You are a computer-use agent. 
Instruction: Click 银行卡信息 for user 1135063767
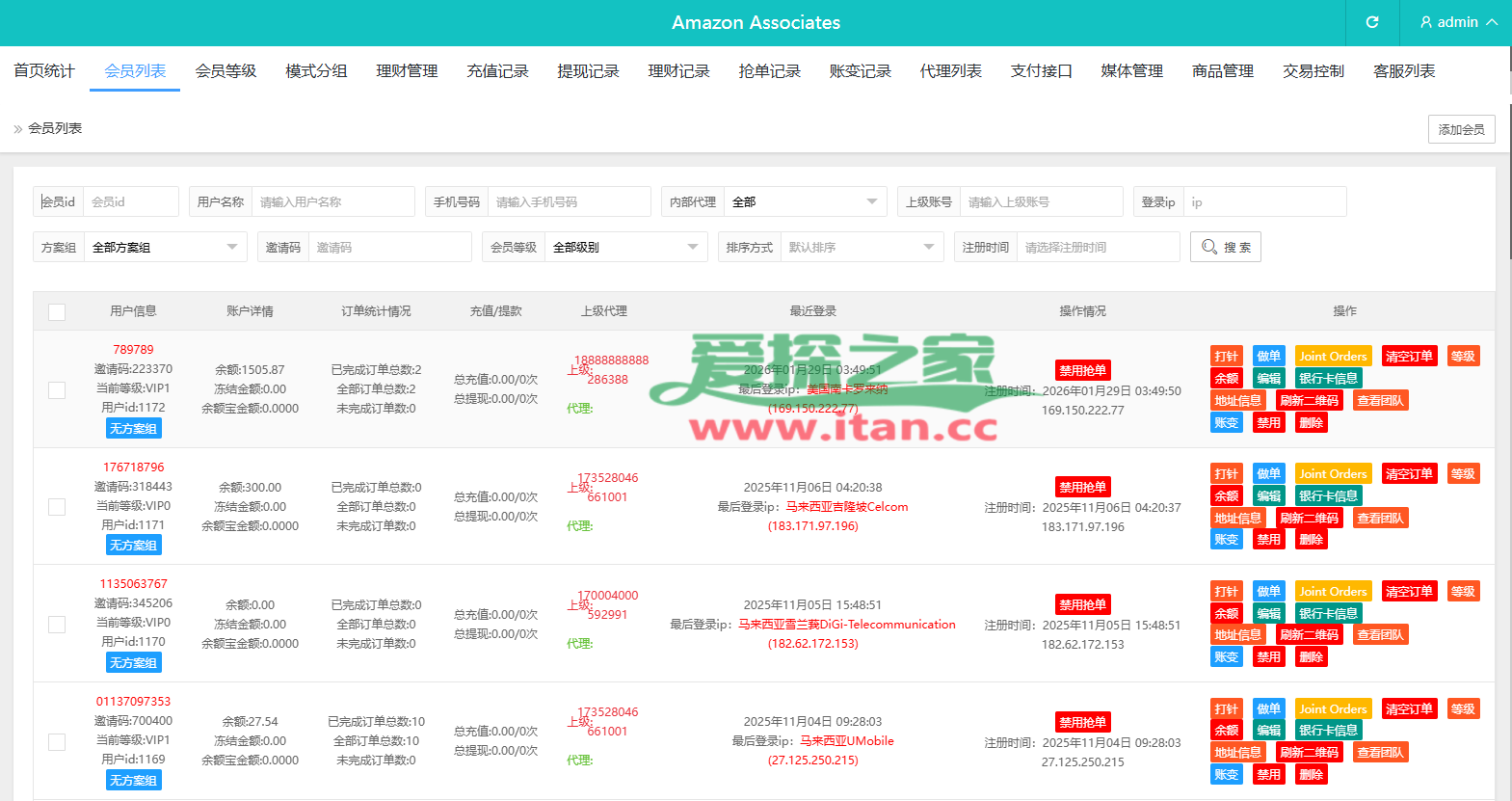[1327, 613]
